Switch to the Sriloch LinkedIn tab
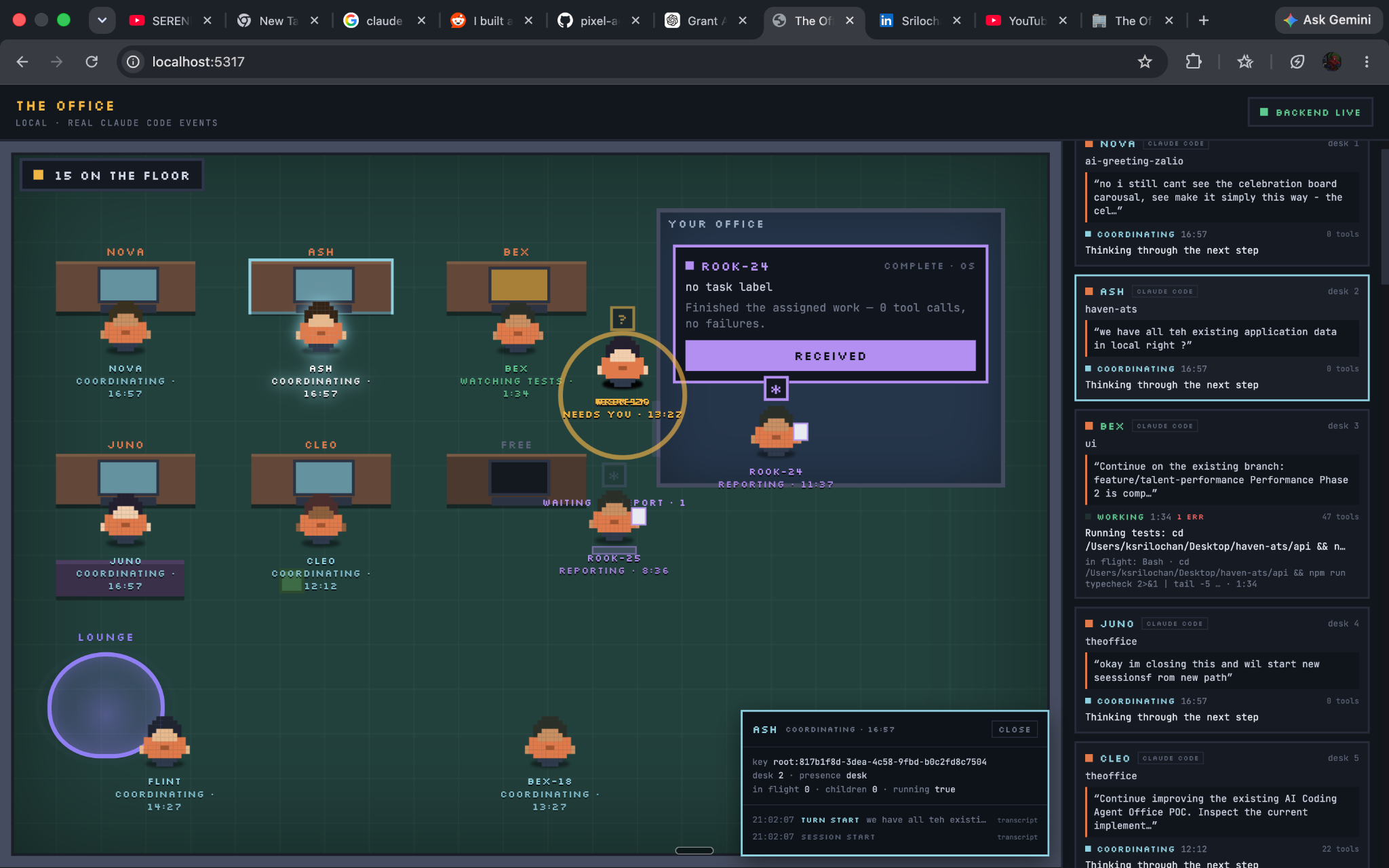The height and width of the screenshot is (868, 1389). [x=920, y=20]
